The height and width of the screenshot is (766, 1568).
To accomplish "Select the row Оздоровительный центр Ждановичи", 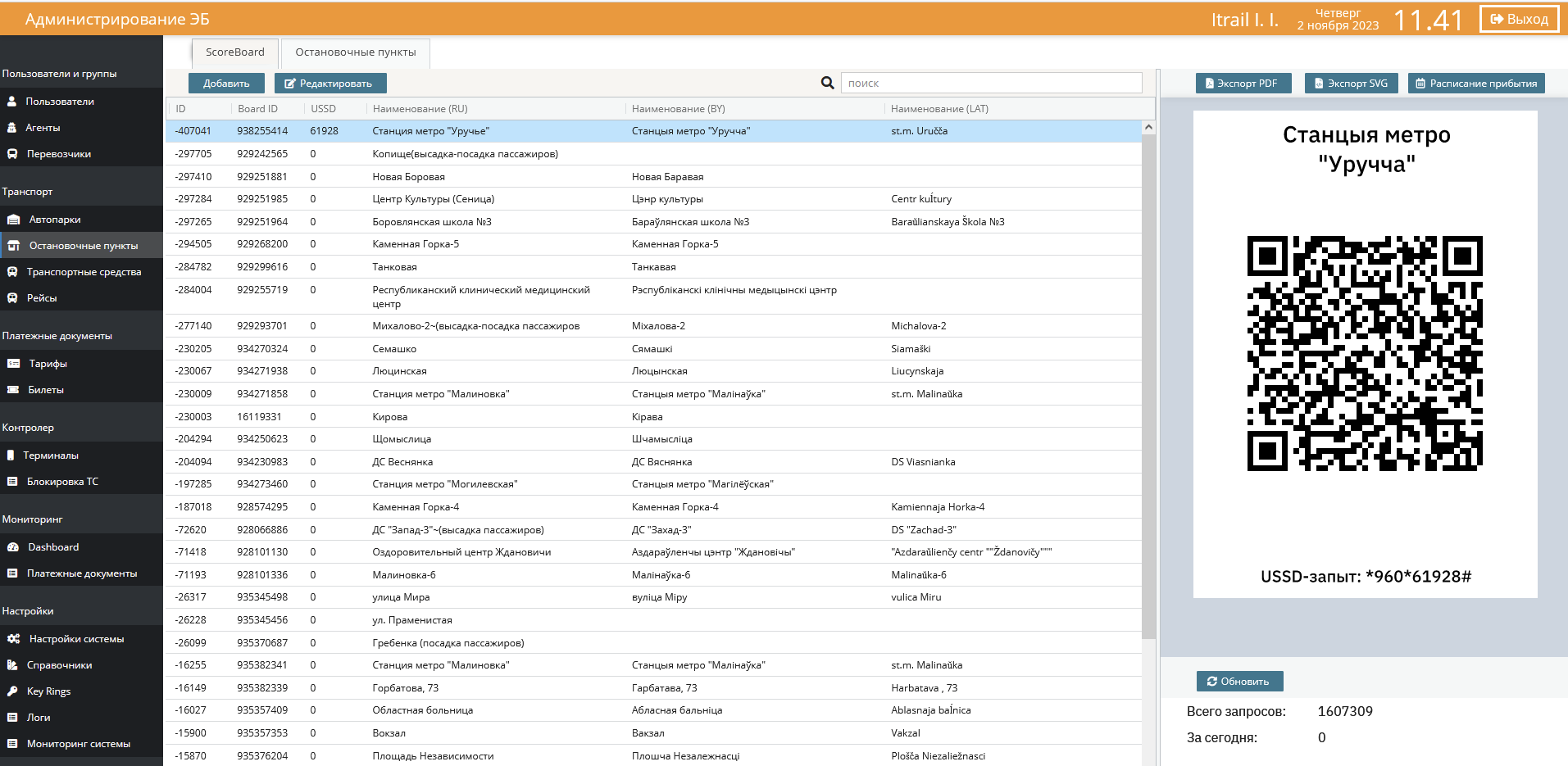I will pyautogui.click(x=654, y=552).
